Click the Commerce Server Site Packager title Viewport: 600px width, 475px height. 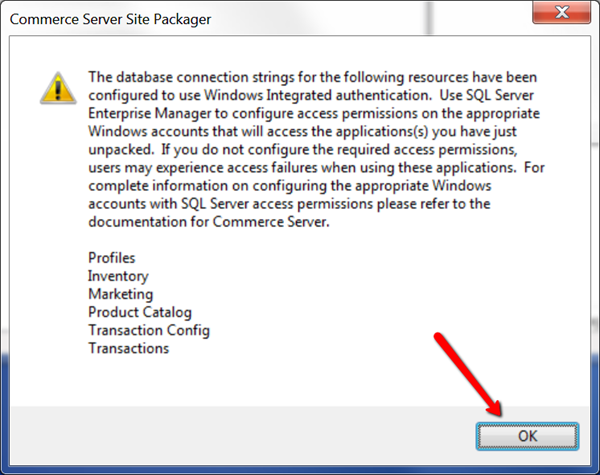coord(110,19)
